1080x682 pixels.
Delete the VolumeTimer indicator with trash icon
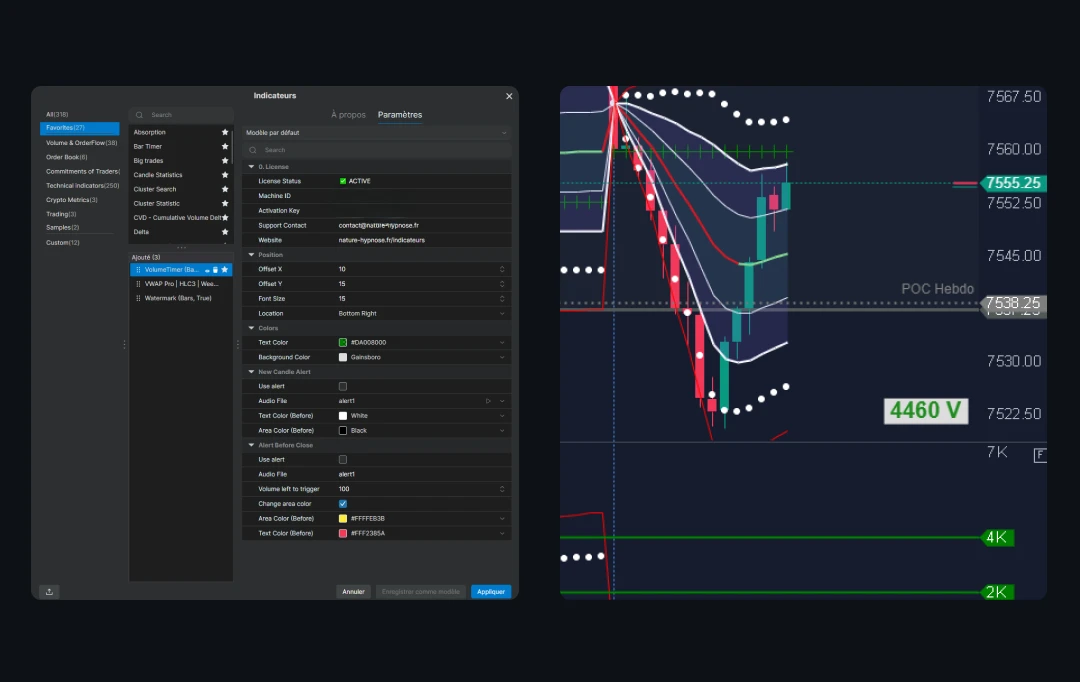[216, 270]
